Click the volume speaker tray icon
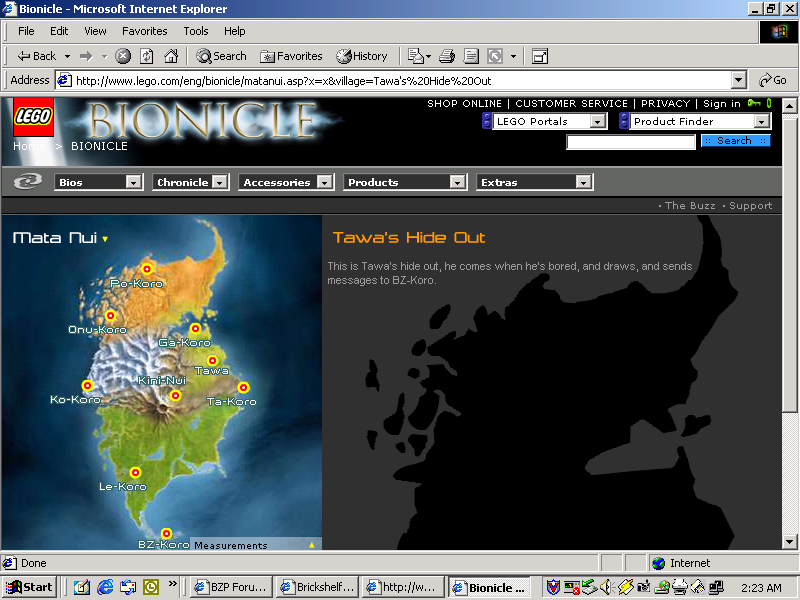 click(x=606, y=587)
